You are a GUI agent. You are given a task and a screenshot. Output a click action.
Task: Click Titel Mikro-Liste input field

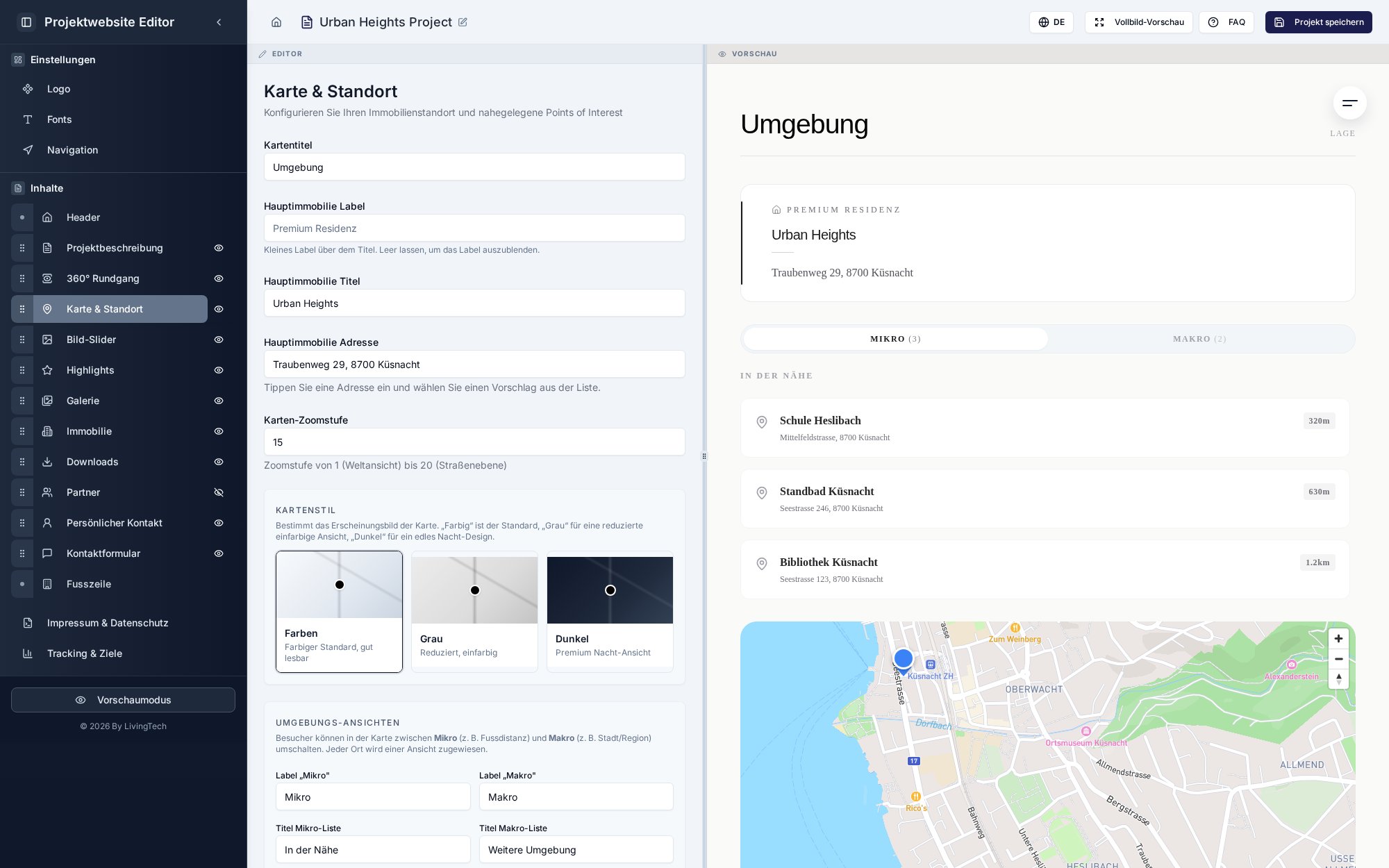point(373,849)
